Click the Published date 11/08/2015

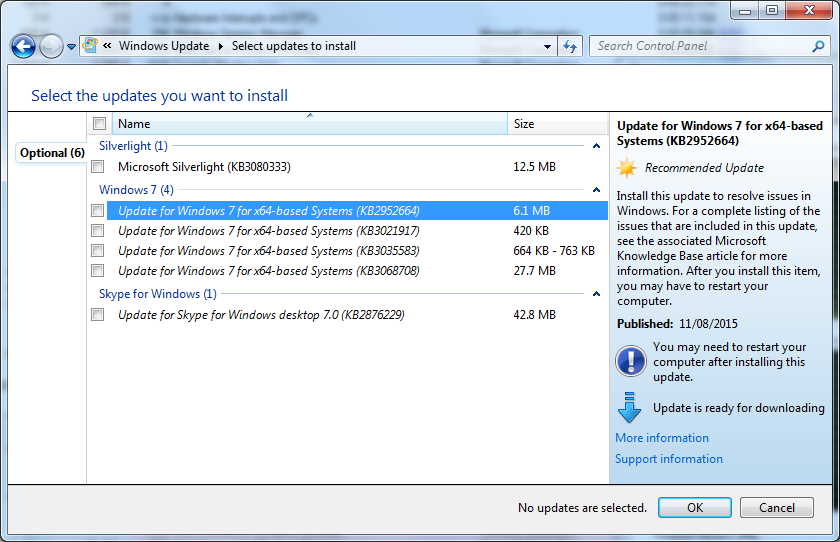708,324
